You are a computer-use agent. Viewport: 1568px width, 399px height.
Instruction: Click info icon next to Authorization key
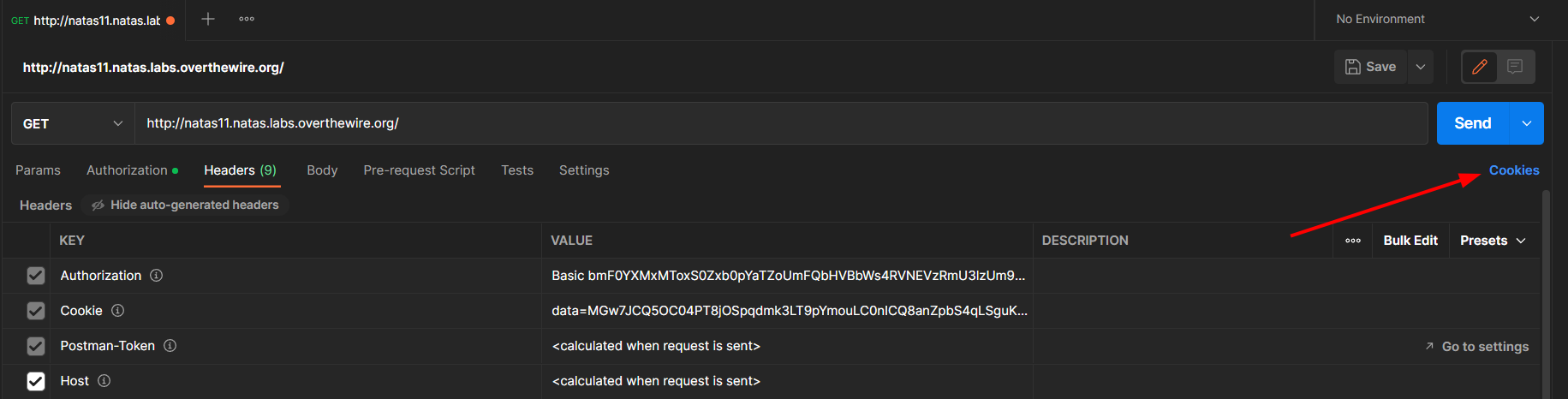click(156, 276)
